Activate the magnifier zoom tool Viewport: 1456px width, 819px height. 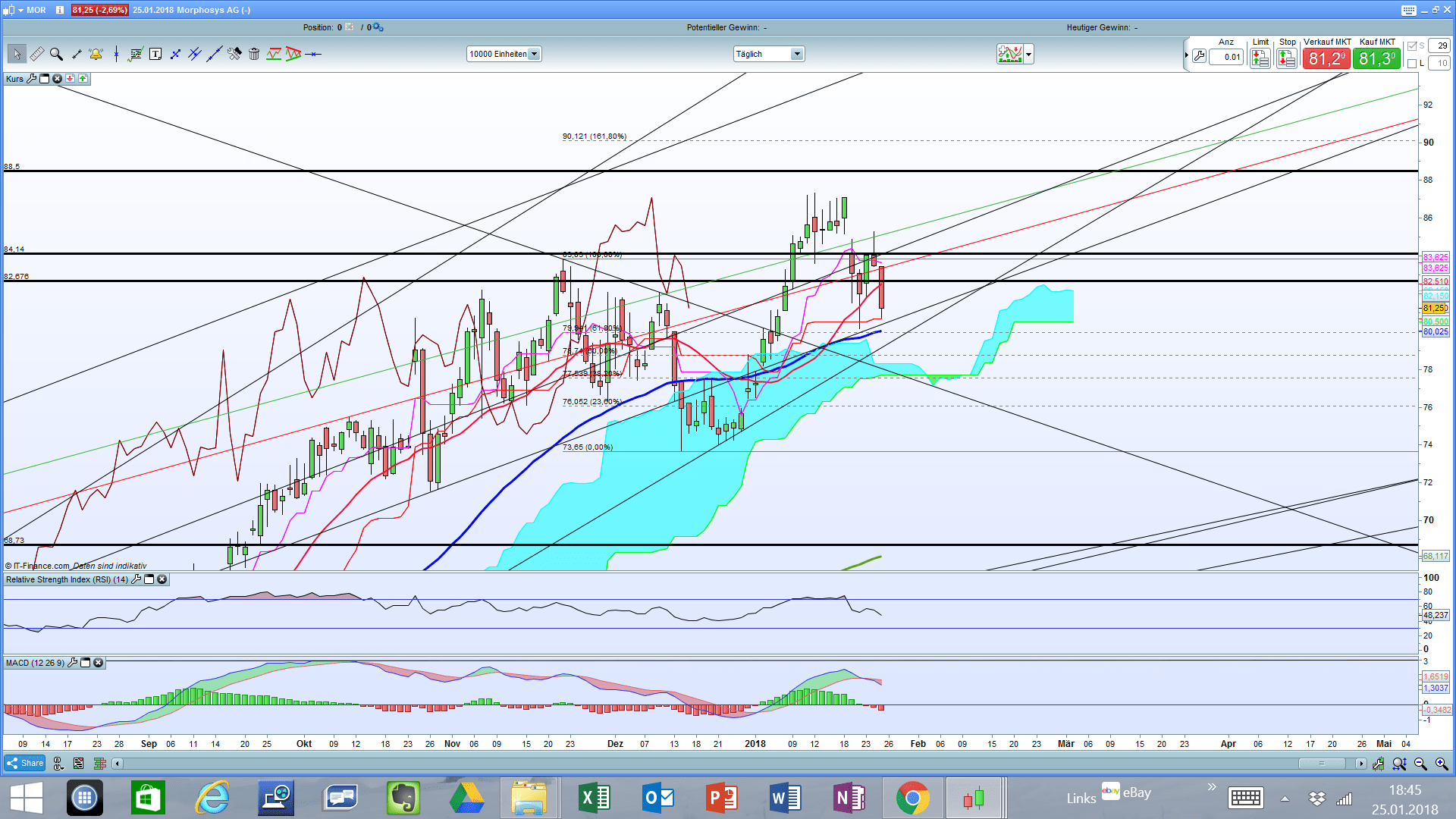(x=56, y=54)
